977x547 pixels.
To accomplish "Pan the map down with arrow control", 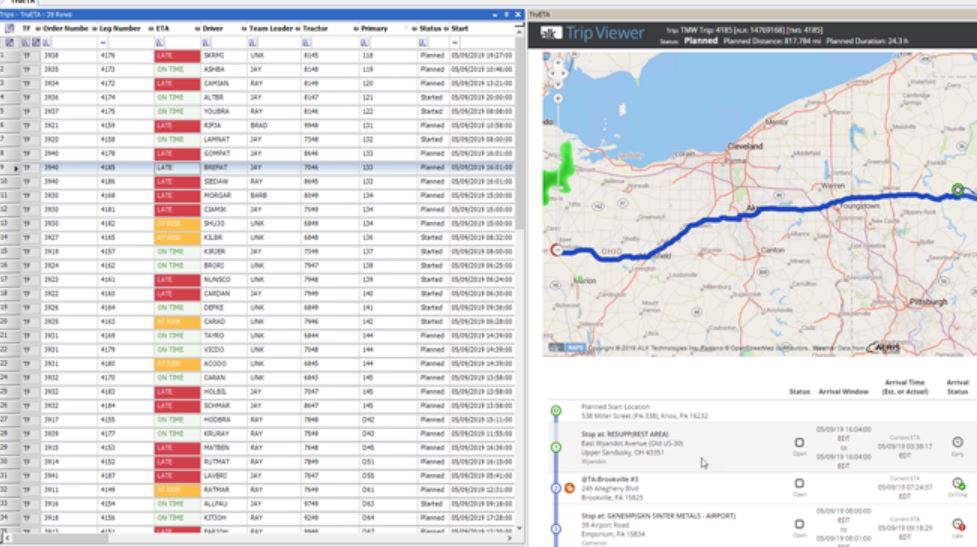I will click(558, 84).
